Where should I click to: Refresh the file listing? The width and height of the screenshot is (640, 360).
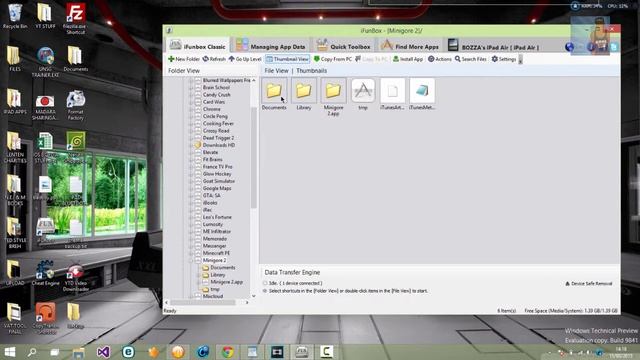[x=214, y=59]
